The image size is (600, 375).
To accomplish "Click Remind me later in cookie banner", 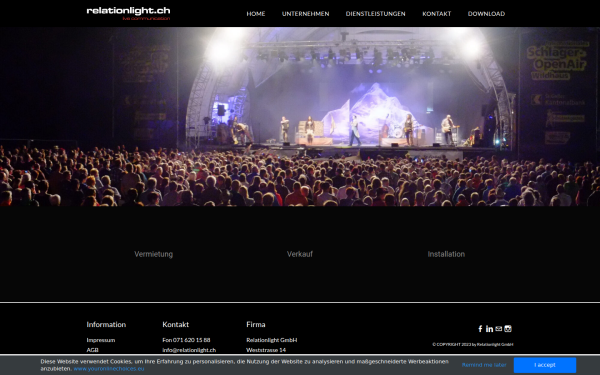I will pyautogui.click(x=484, y=365).
